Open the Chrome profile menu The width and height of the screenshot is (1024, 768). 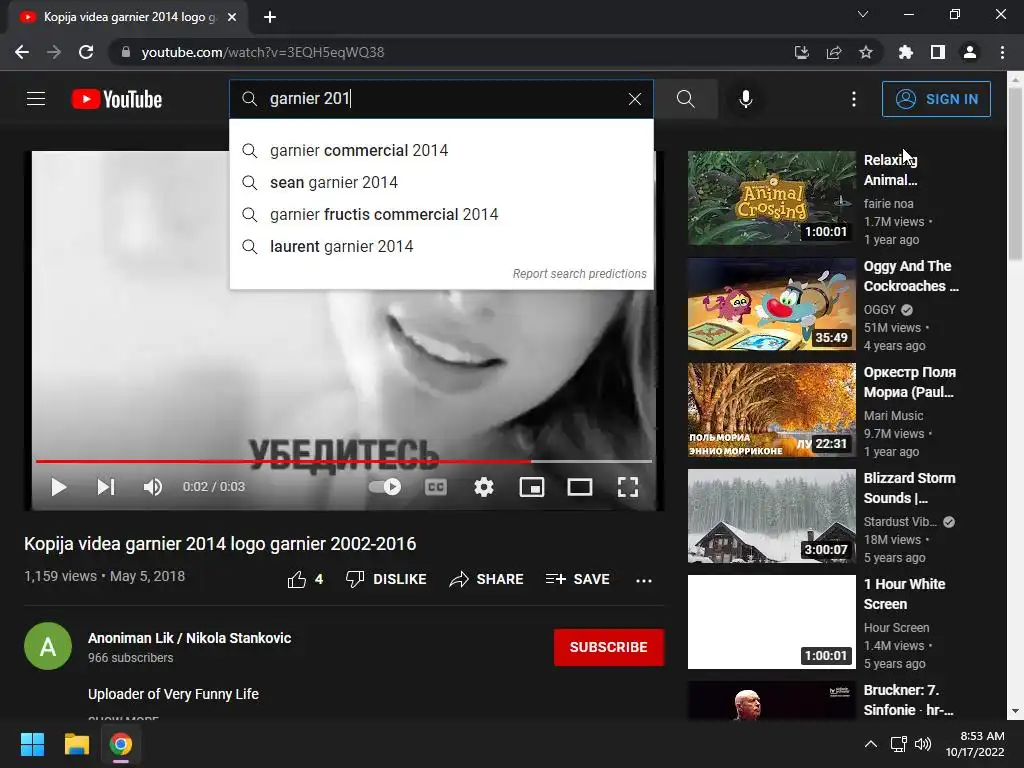pyautogui.click(x=970, y=52)
